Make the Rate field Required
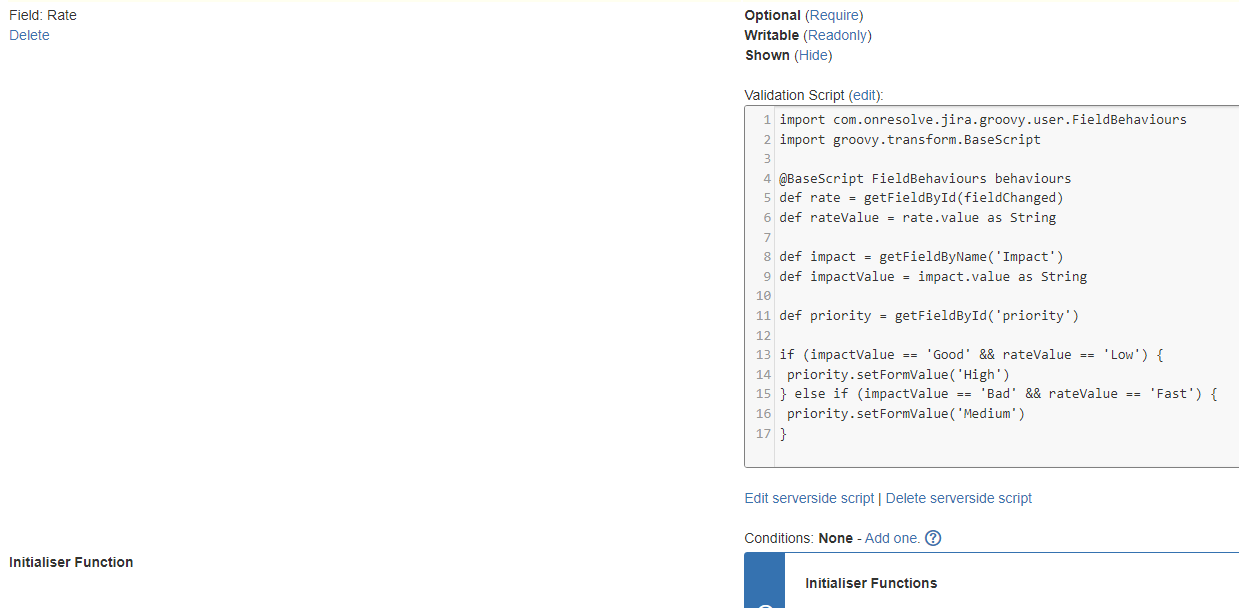Viewport: 1239px width, 608px height. point(834,15)
